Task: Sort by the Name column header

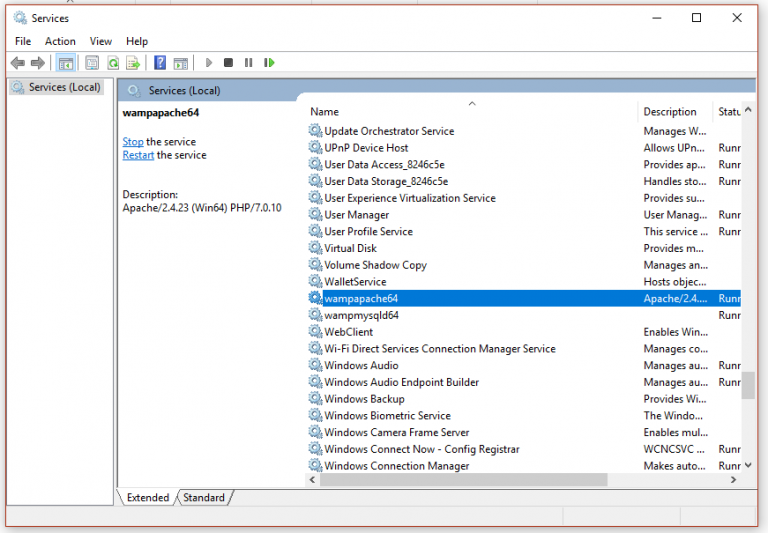Action: tap(324, 112)
